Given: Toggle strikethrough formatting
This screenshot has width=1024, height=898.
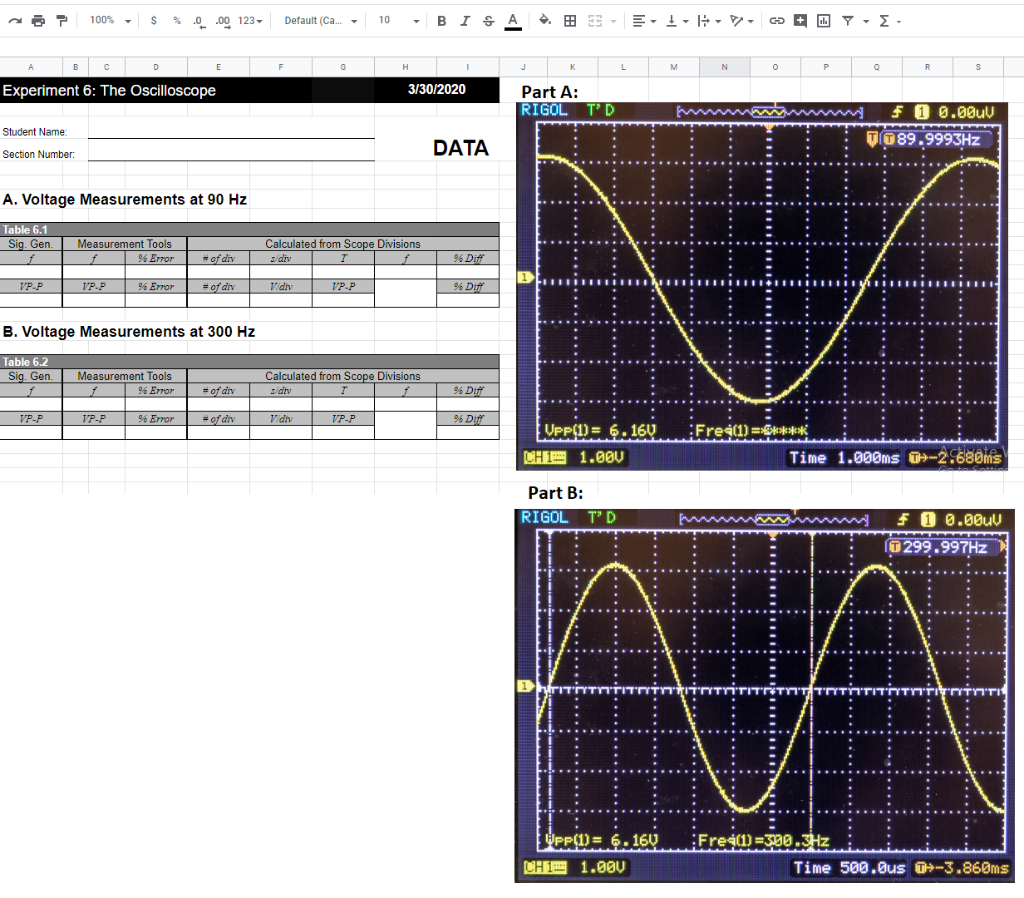Looking at the screenshot, I should [488, 20].
